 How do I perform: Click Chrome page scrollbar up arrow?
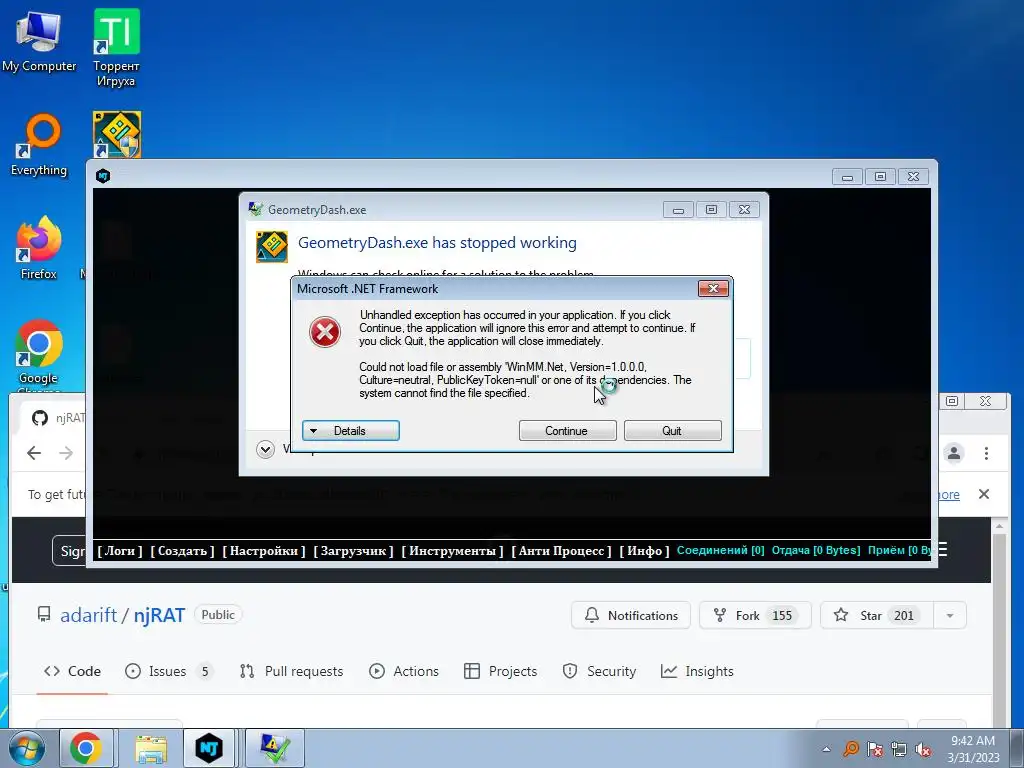pos(999,525)
